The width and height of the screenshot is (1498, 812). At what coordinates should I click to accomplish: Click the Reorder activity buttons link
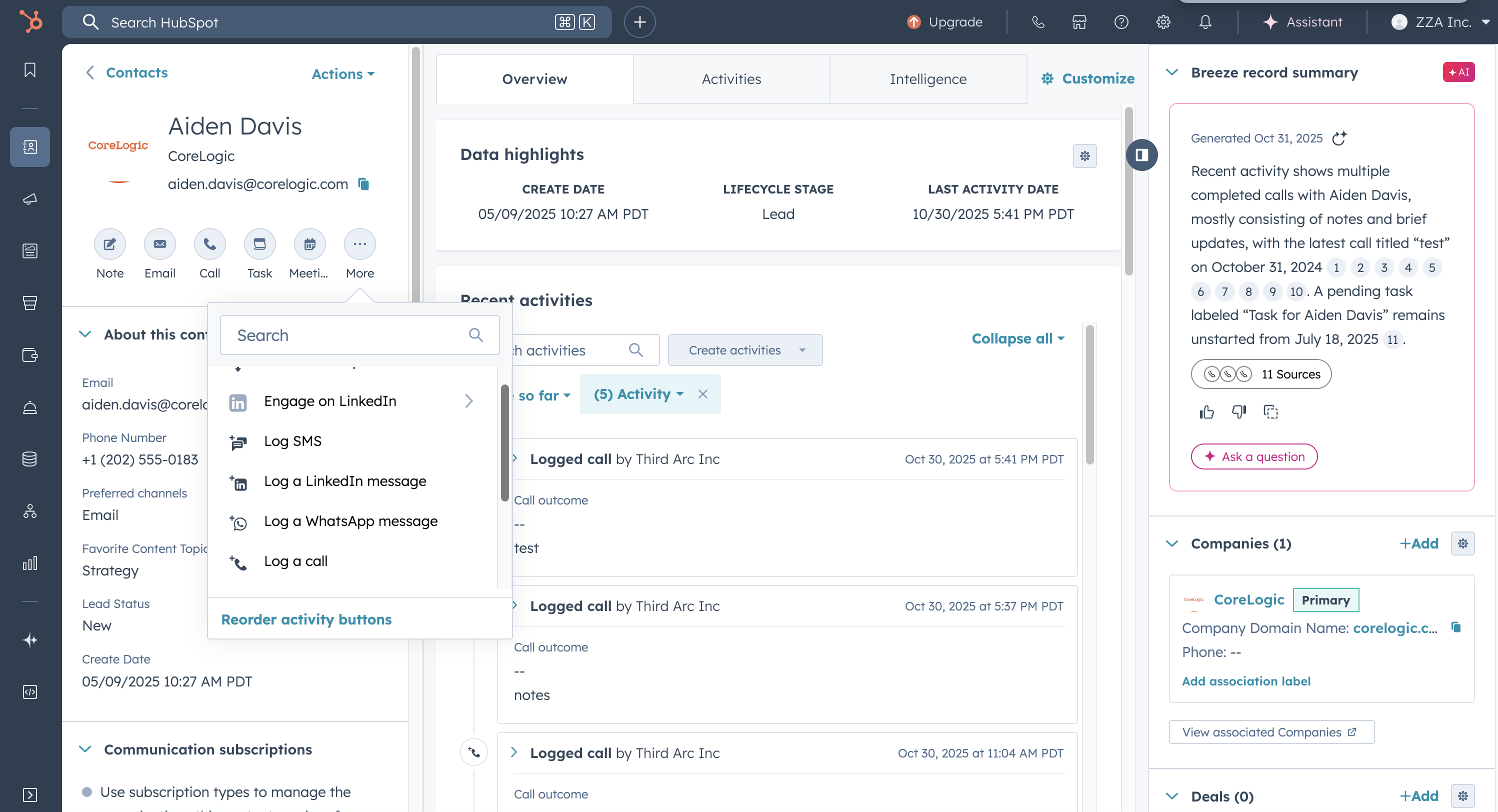point(306,619)
